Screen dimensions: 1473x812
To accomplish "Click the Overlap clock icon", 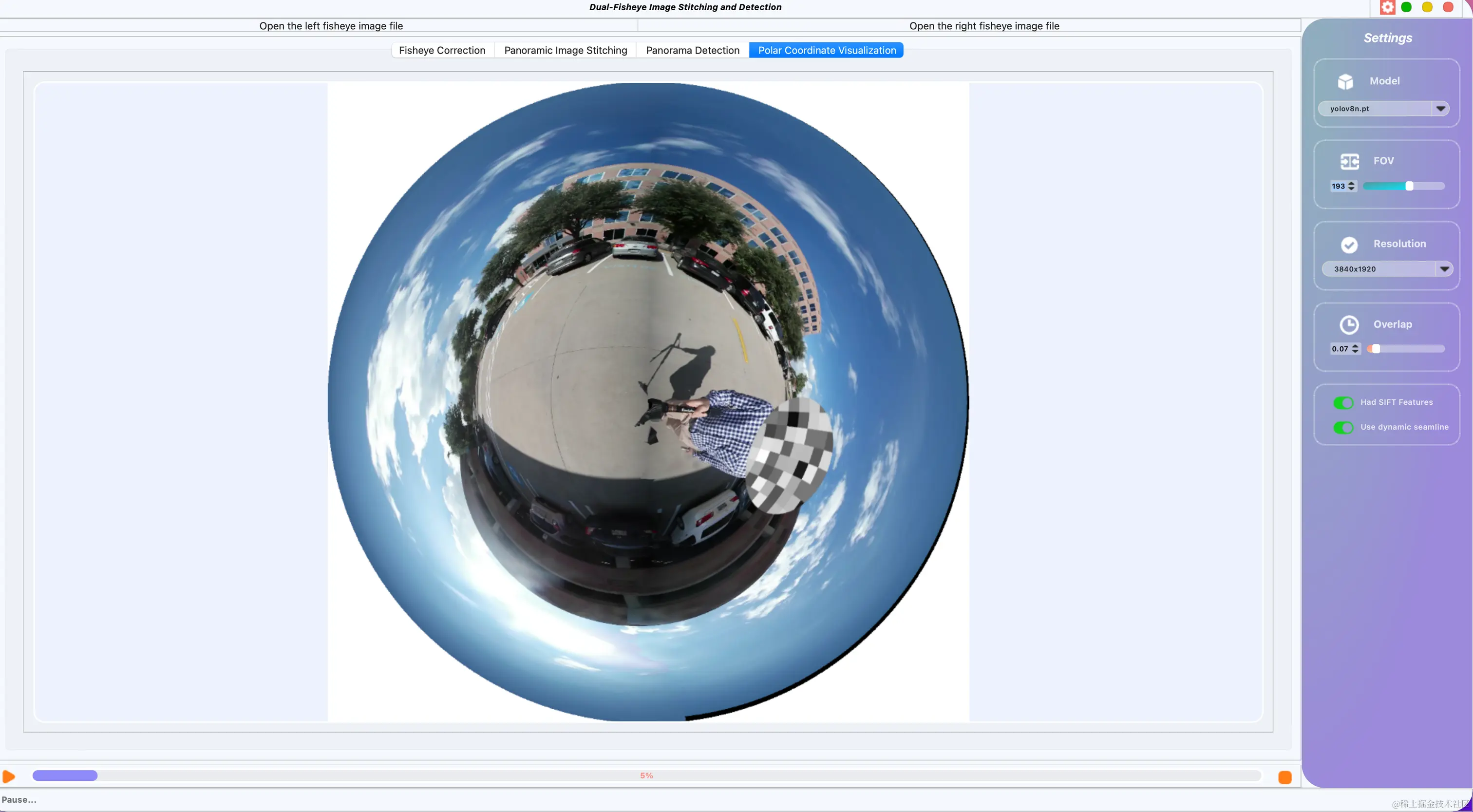I will click(1349, 325).
